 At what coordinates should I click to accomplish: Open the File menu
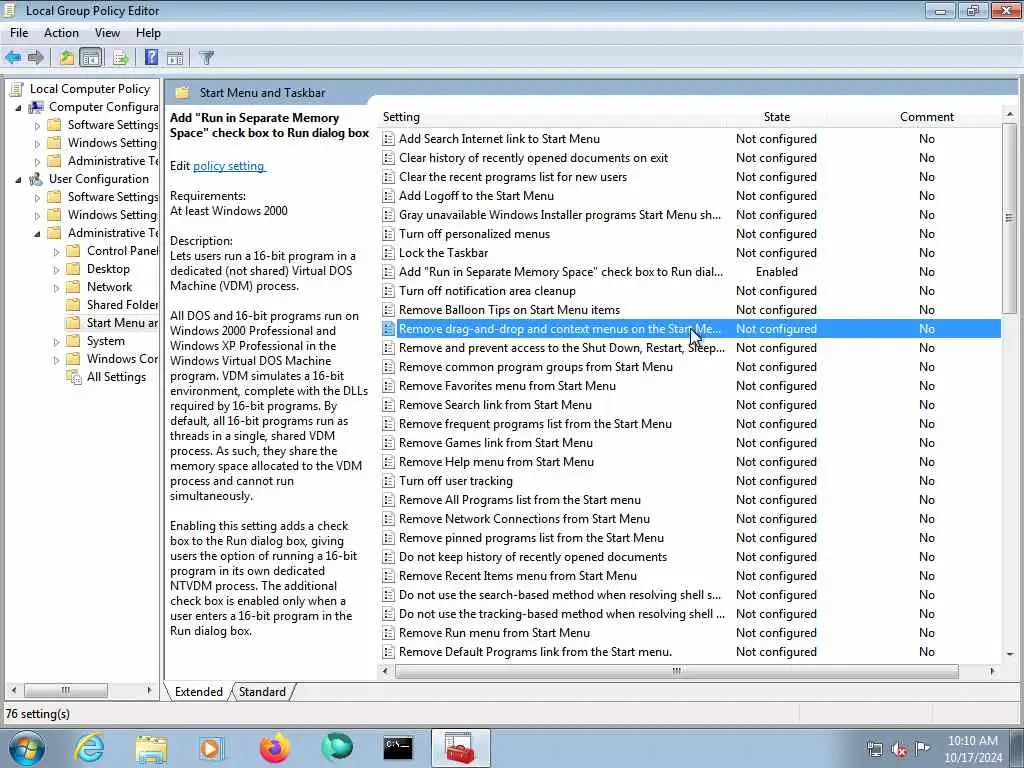tap(19, 33)
